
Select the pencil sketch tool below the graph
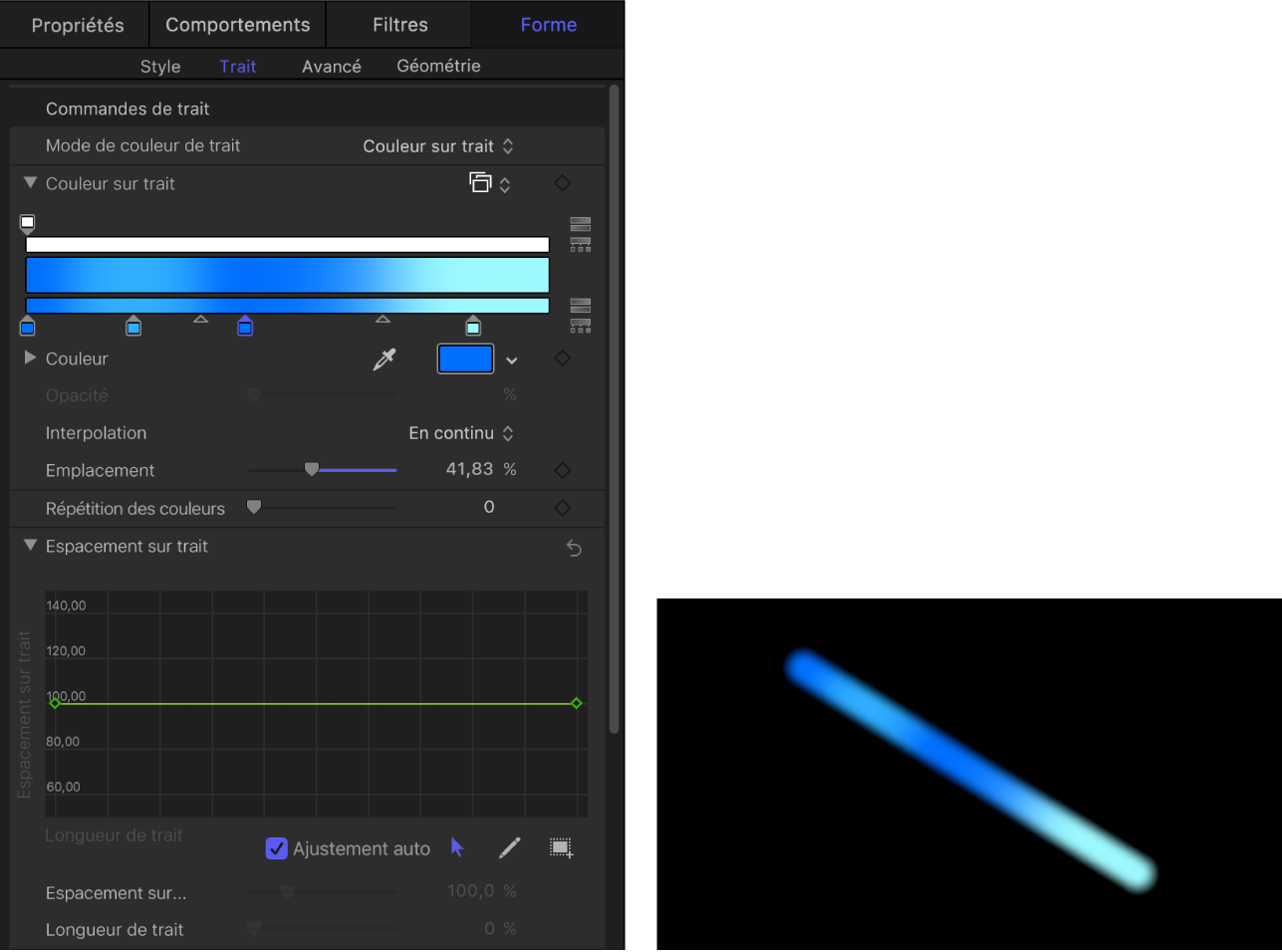[509, 847]
